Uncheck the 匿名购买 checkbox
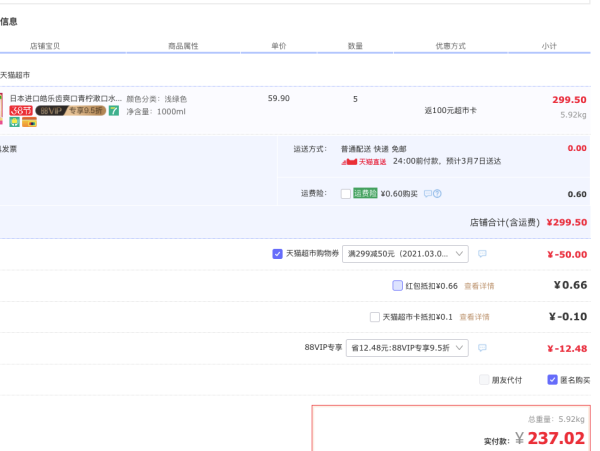 coord(552,379)
